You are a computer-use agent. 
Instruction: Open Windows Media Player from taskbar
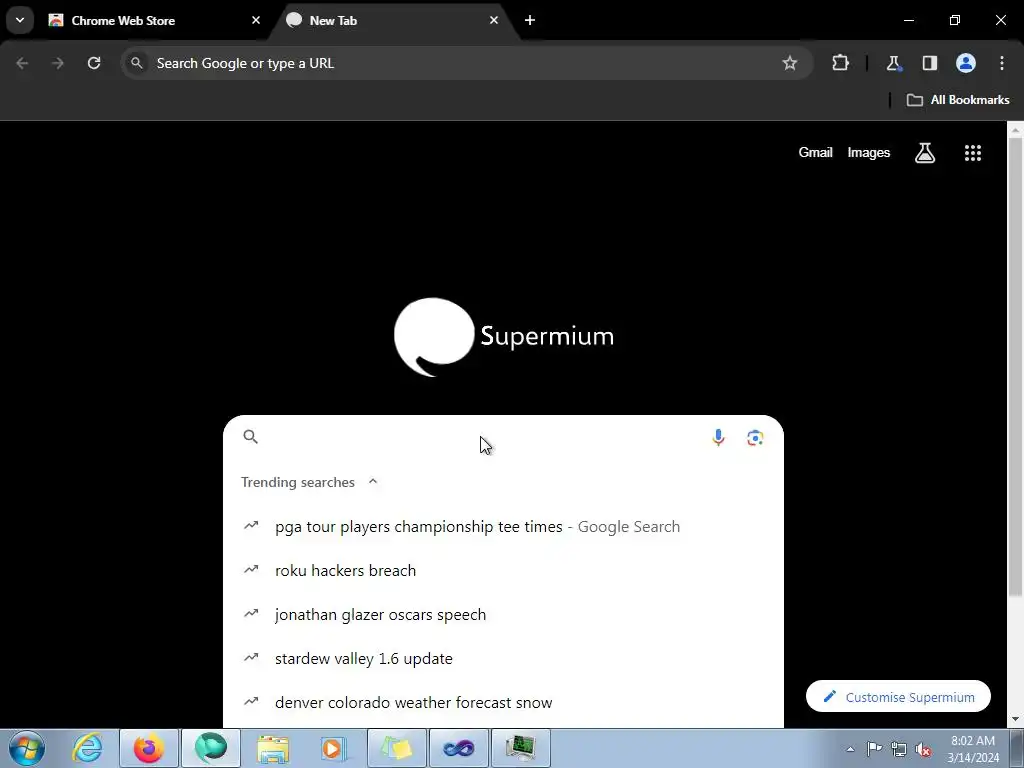[334, 748]
